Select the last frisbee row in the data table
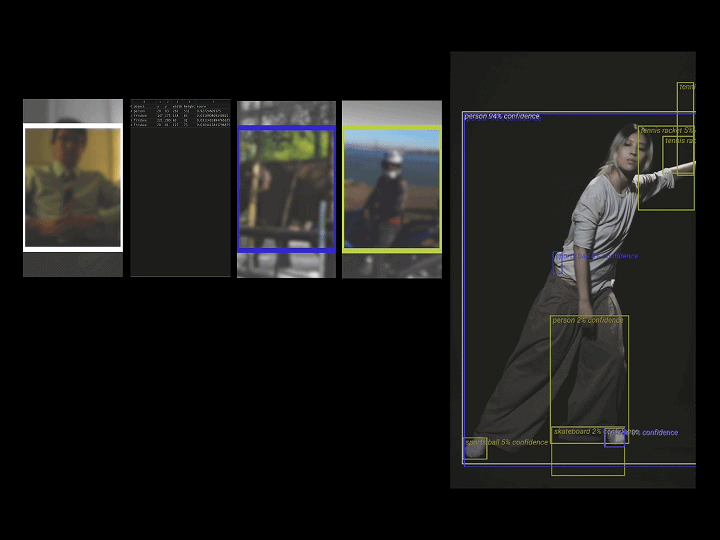 pos(180,125)
